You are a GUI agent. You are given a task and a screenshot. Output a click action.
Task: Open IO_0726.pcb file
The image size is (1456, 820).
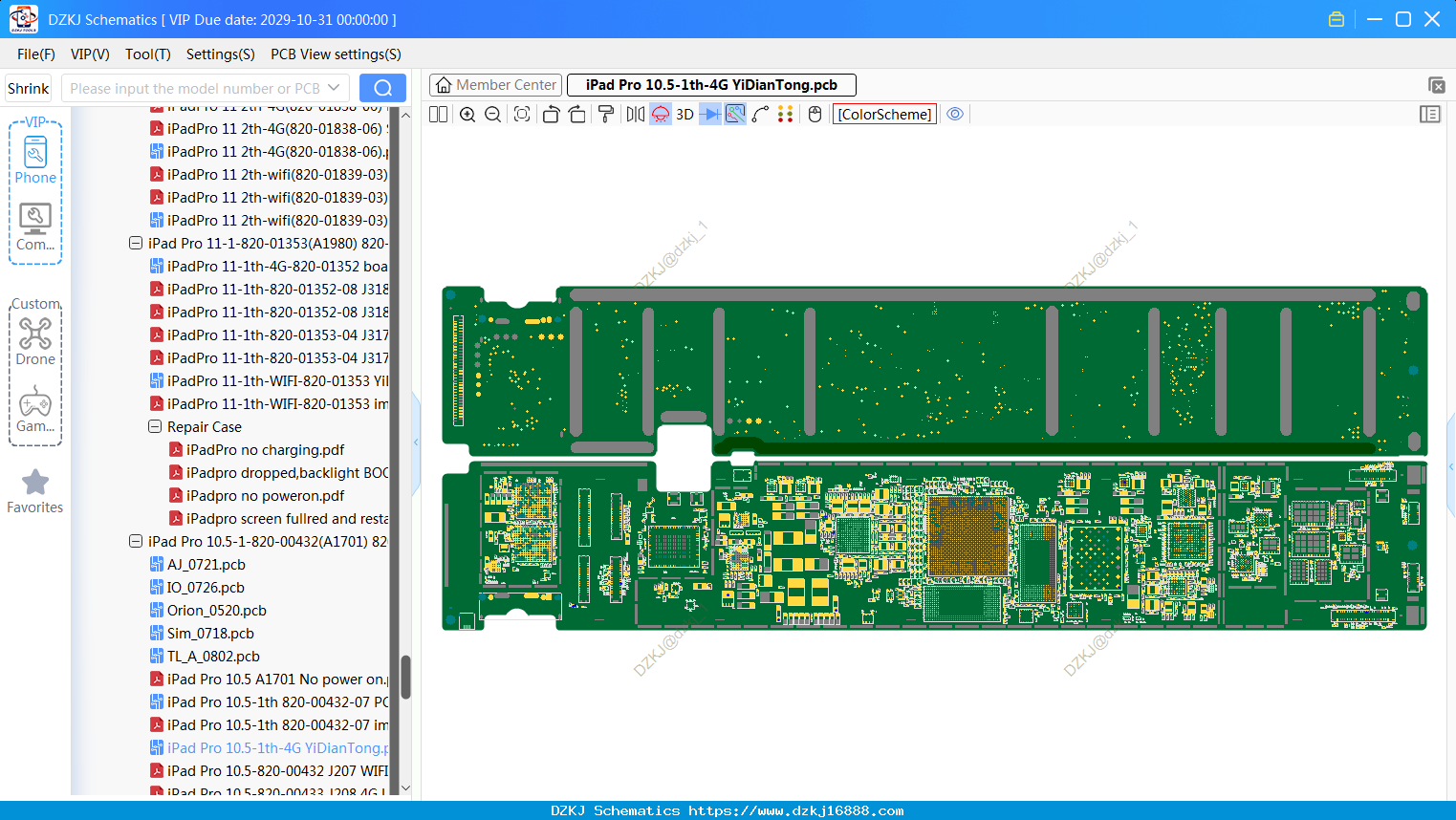[x=197, y=588]
